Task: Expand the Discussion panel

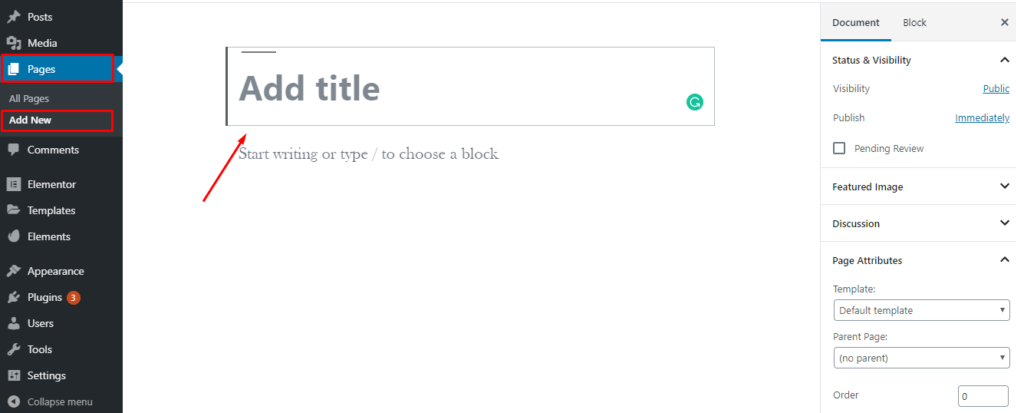Action: (1004, 223)
